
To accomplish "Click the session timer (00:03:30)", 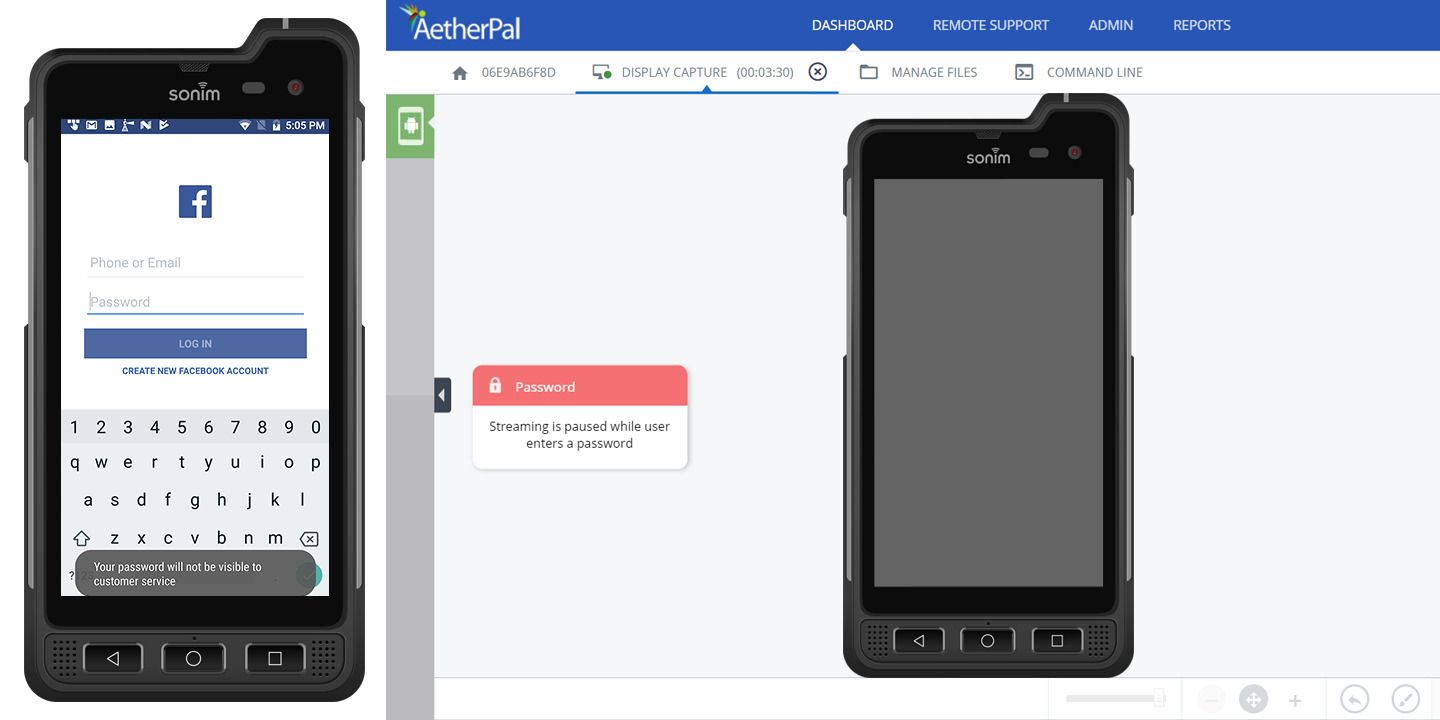I will (x=765, y=72).
